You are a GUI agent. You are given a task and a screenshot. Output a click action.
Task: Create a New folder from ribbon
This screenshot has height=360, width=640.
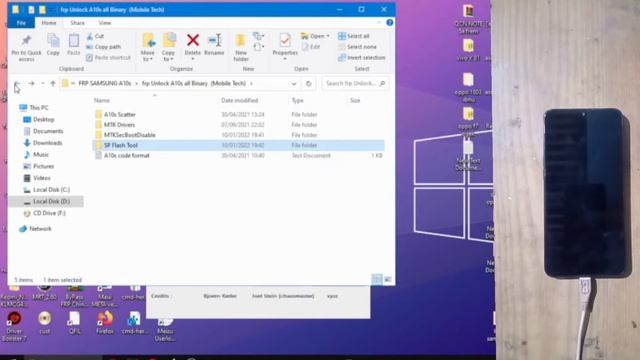coord(241,48)
